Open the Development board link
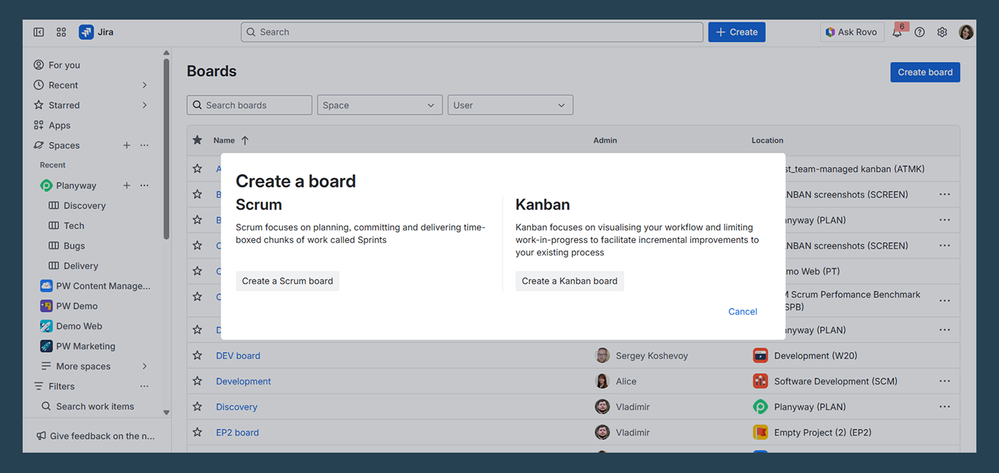Image resolution: width=999 pixels, height=473 pixels. (243, 381)
